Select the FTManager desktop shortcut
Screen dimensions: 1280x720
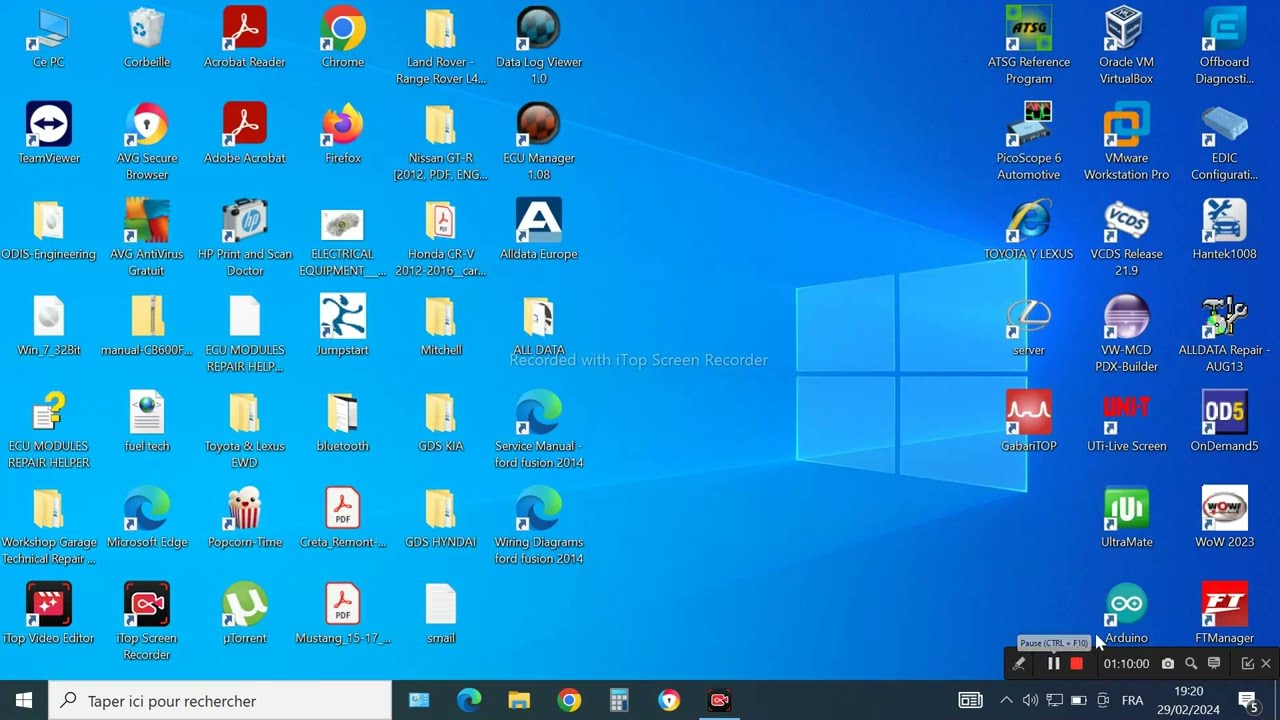pos(1225,614)
